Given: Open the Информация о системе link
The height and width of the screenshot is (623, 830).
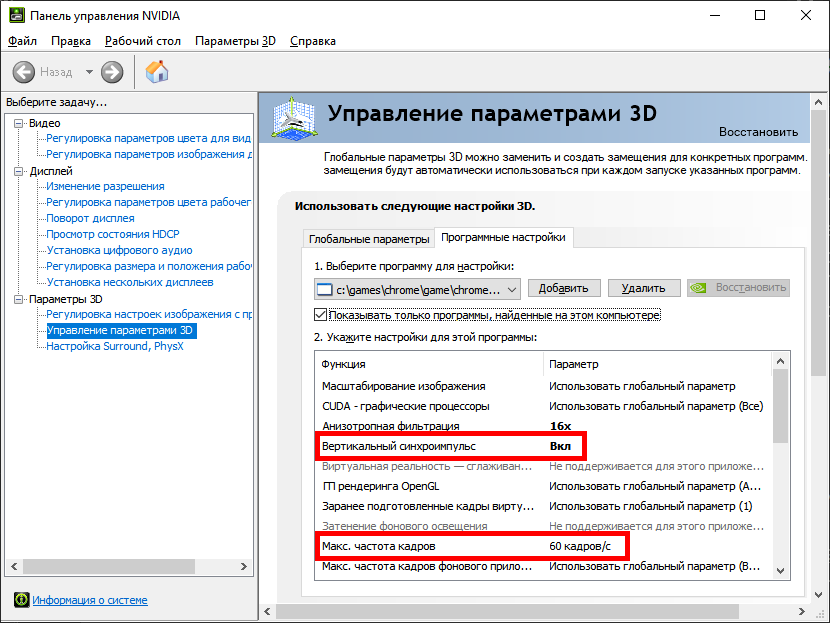Looking at the screenshot, I should click(90, 600).
